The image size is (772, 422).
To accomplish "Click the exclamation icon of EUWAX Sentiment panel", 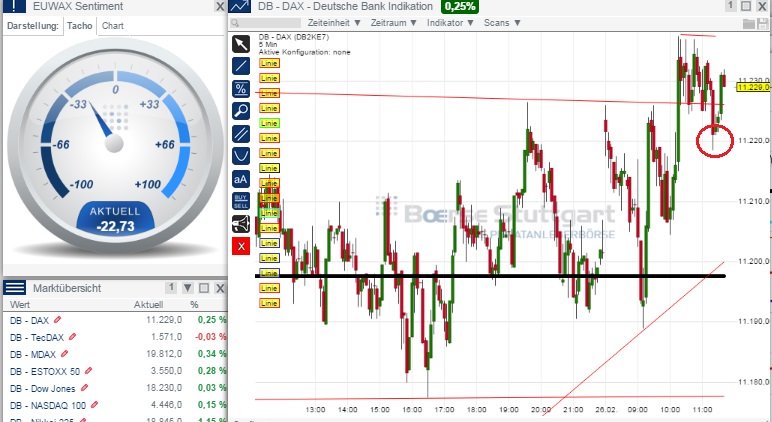I will tap(14, 6).
